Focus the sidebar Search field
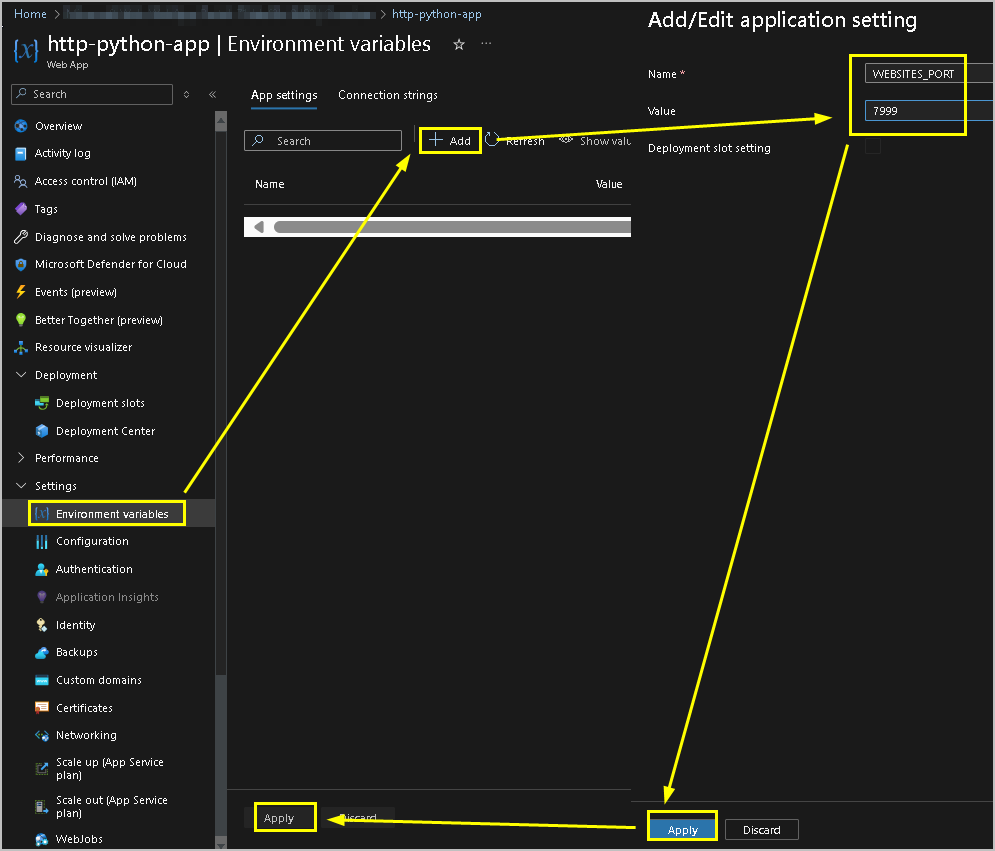The width and height of the screenshot is (995, 851). click(x=92, y=95)
